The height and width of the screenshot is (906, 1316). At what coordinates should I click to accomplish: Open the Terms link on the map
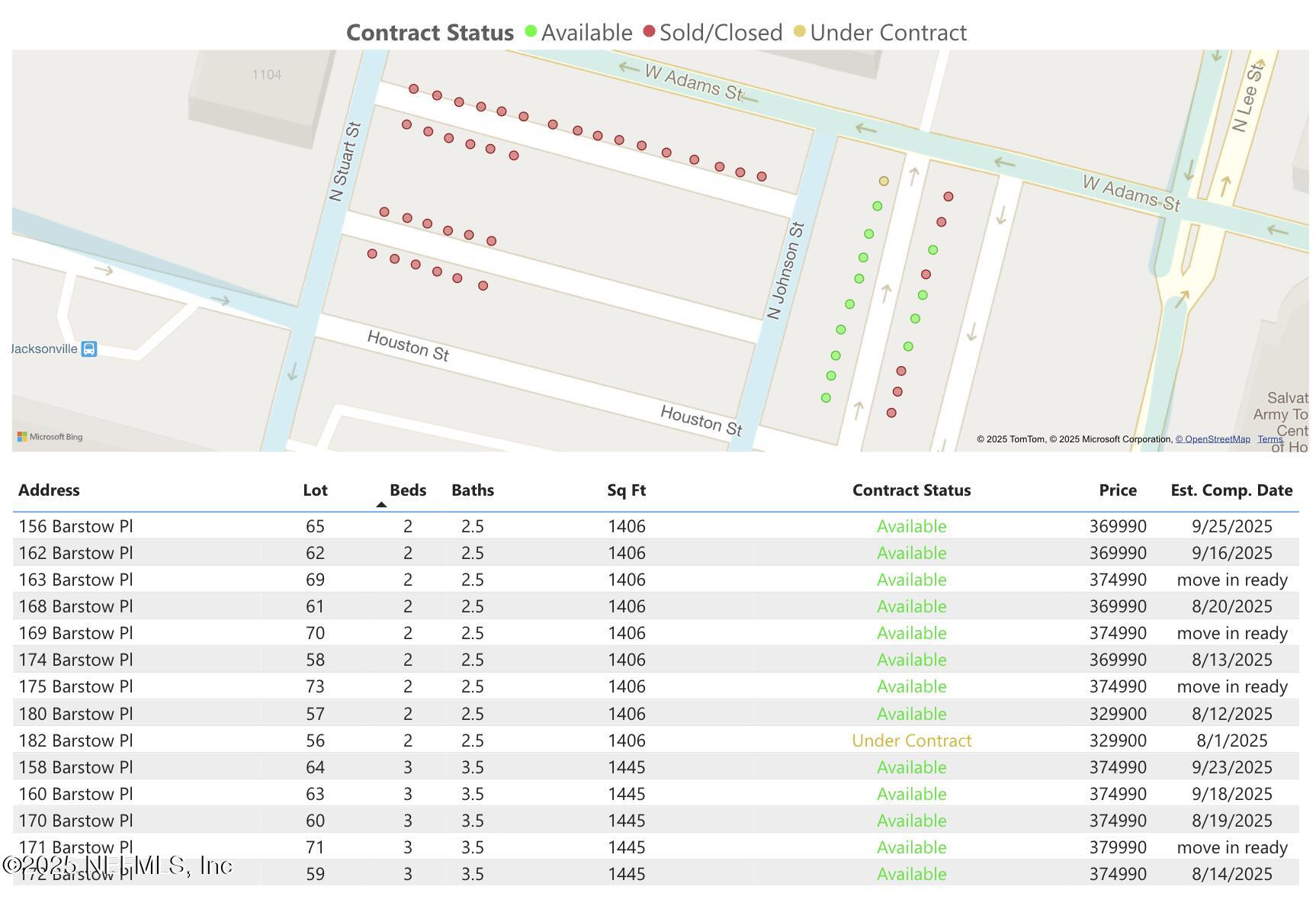click(x=1269, y=439)
